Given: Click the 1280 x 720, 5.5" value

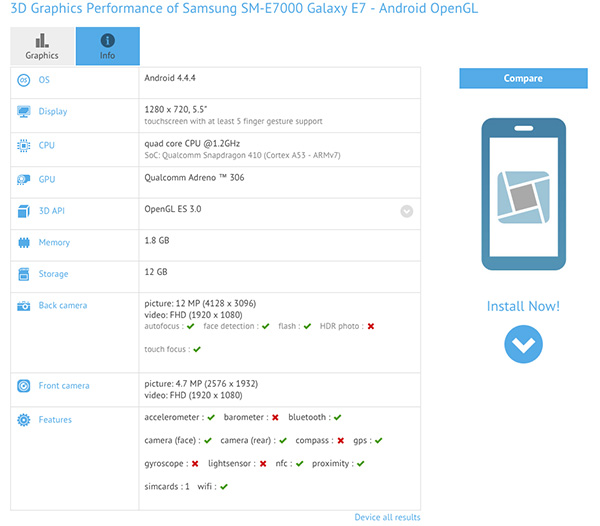Looking at the screenshot, I should [x=176, y=109].
